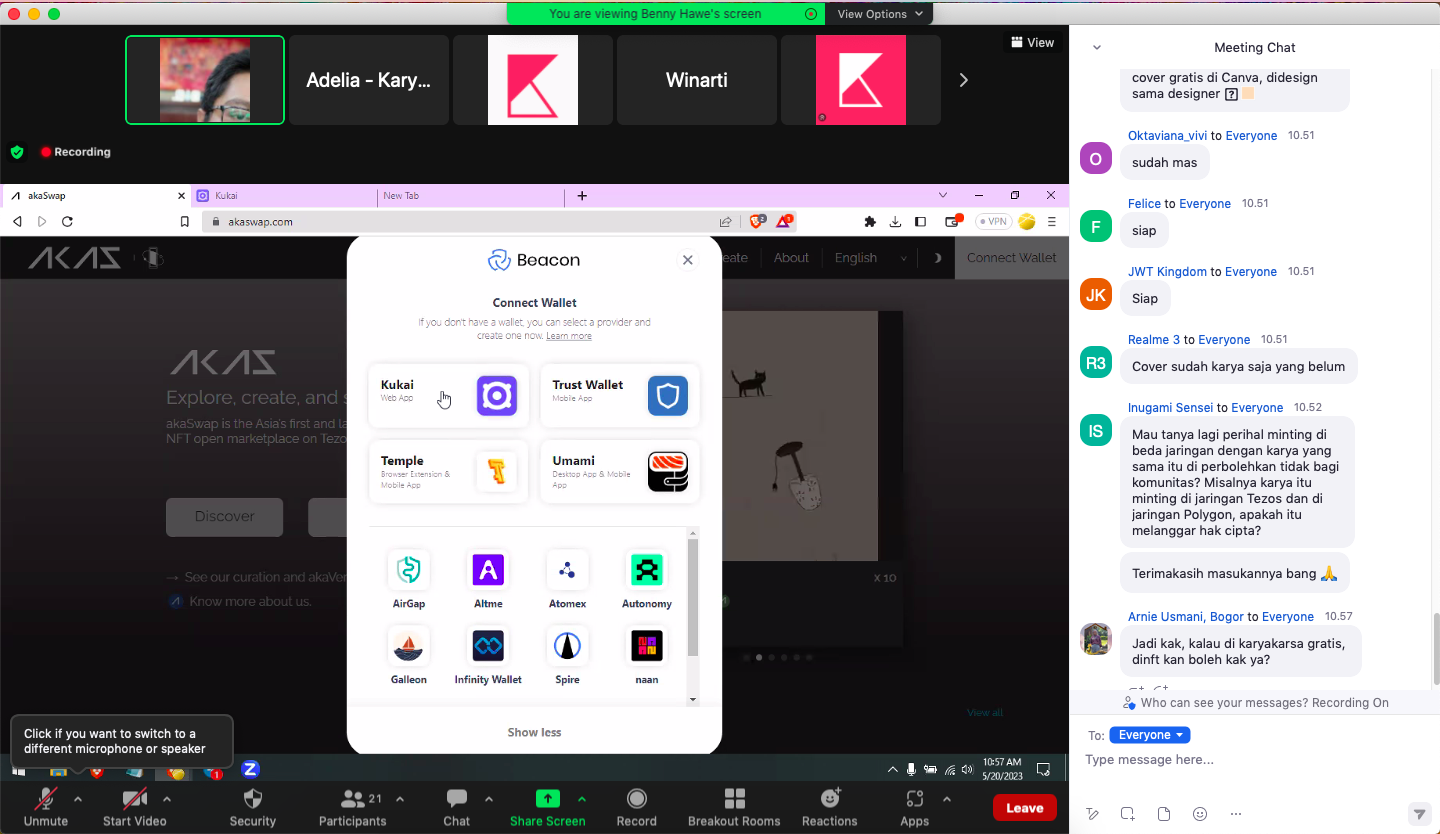1440x834 pixels.
Task: Select the Autonomy wallet icon
Action: pyautogui.click(x=647, y=570)
